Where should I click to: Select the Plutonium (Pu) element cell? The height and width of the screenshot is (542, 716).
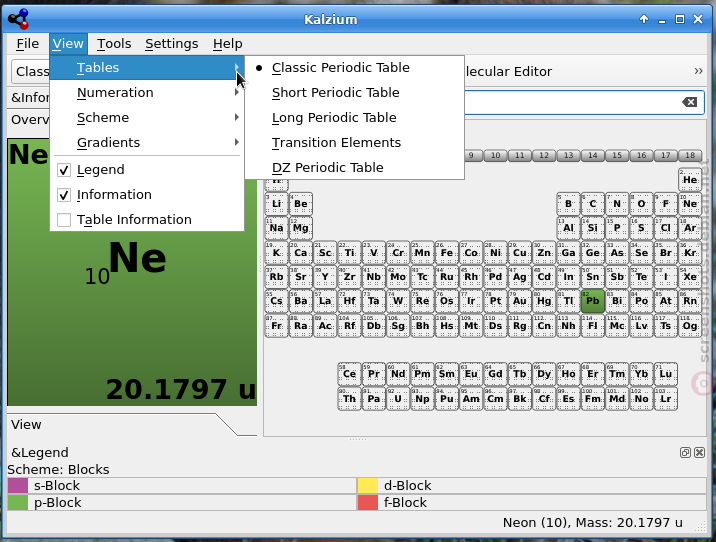coord(447,399)
